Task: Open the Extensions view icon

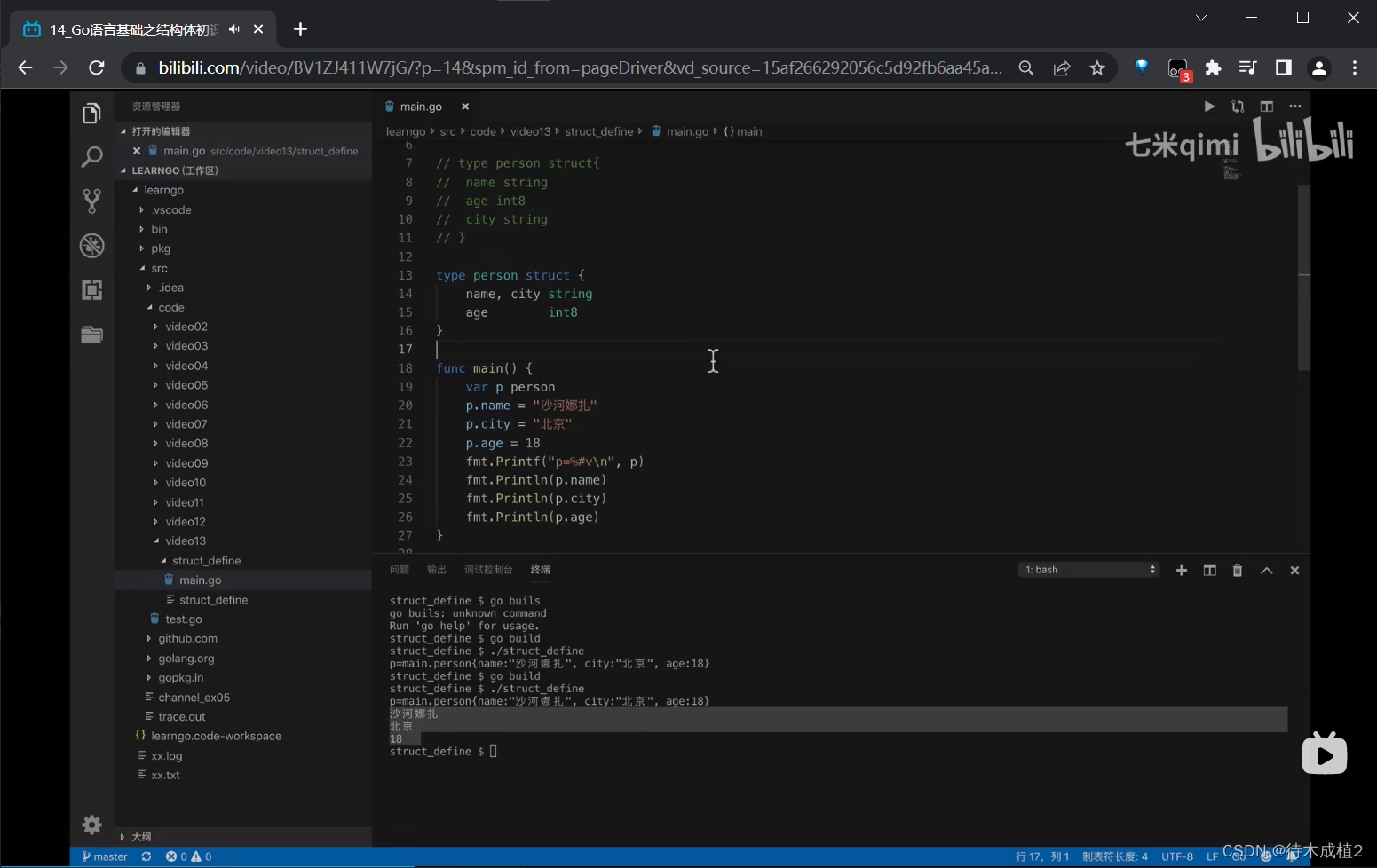Action: (x=91, y=290)
